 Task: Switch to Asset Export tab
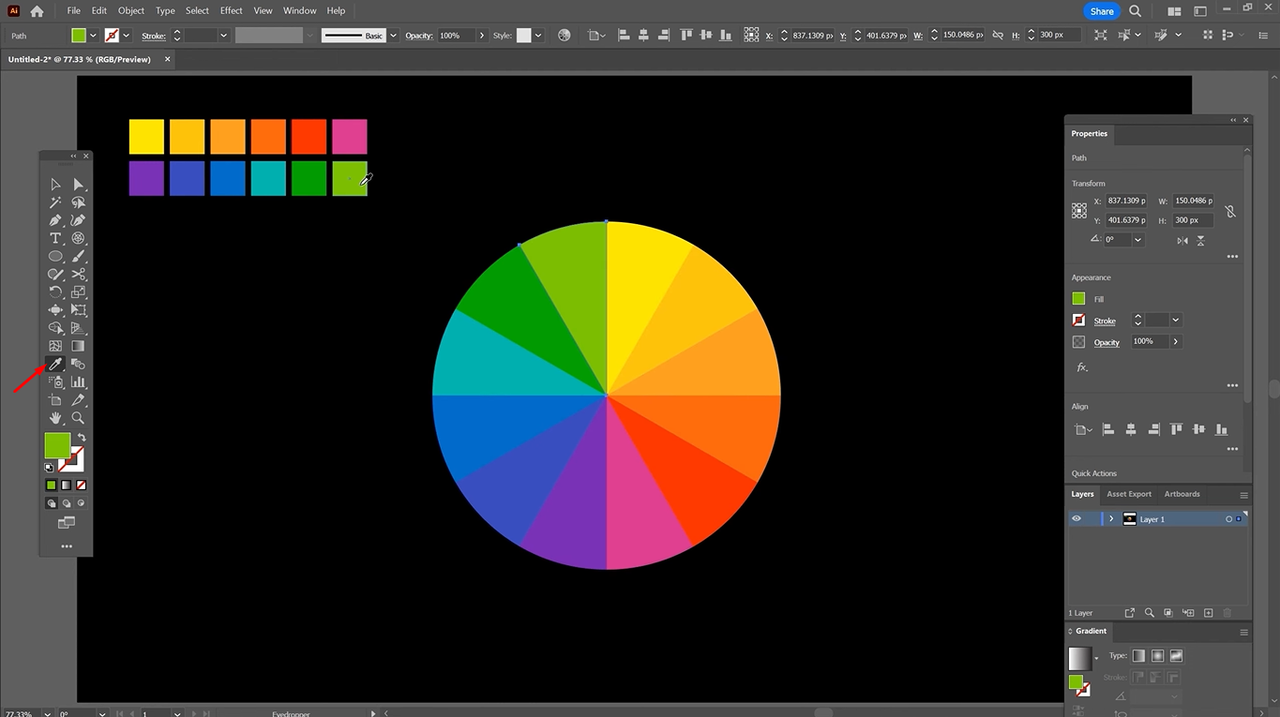[1129, 494]
